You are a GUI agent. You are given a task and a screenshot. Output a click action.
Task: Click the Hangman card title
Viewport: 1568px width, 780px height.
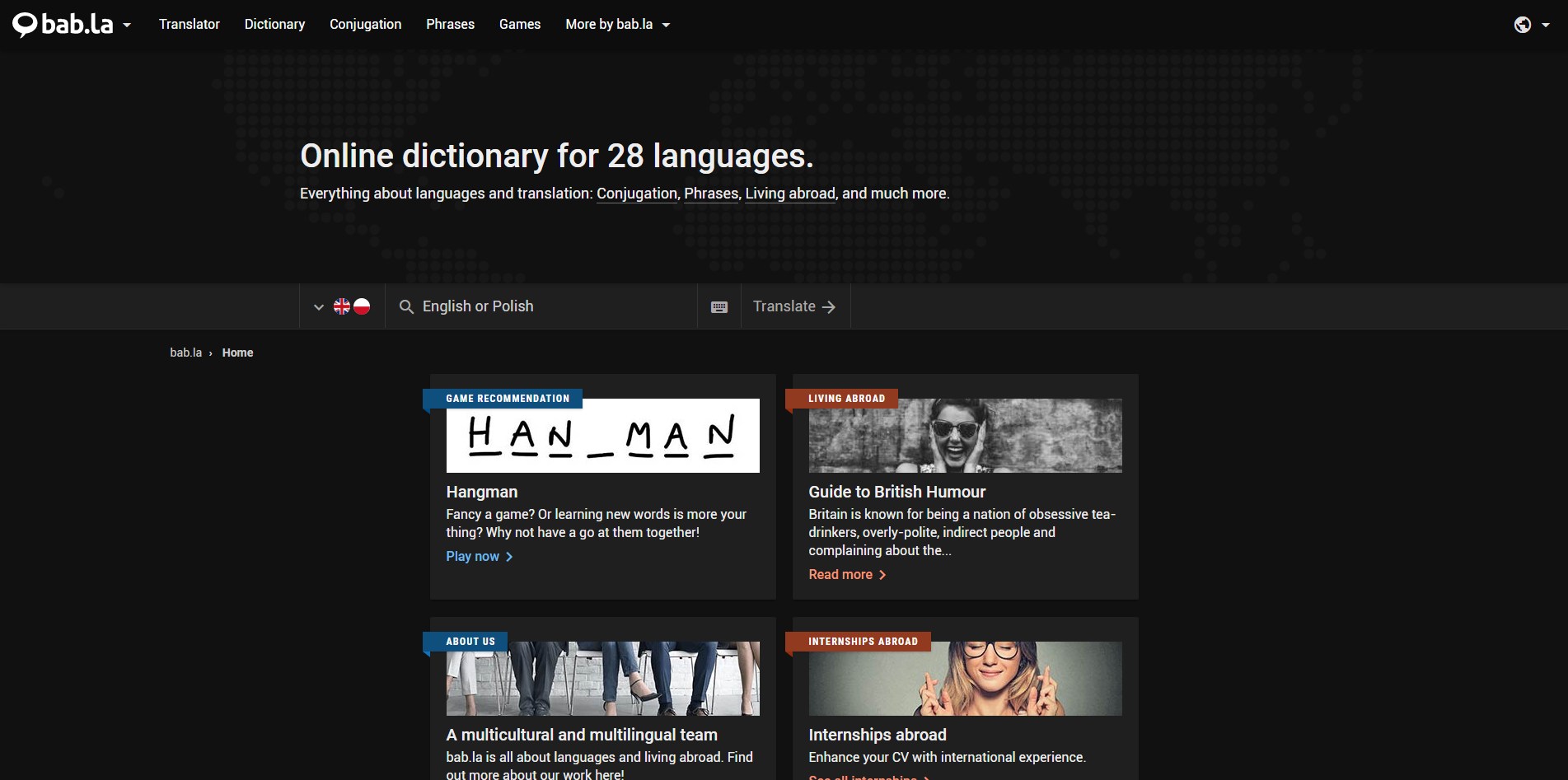482,492
